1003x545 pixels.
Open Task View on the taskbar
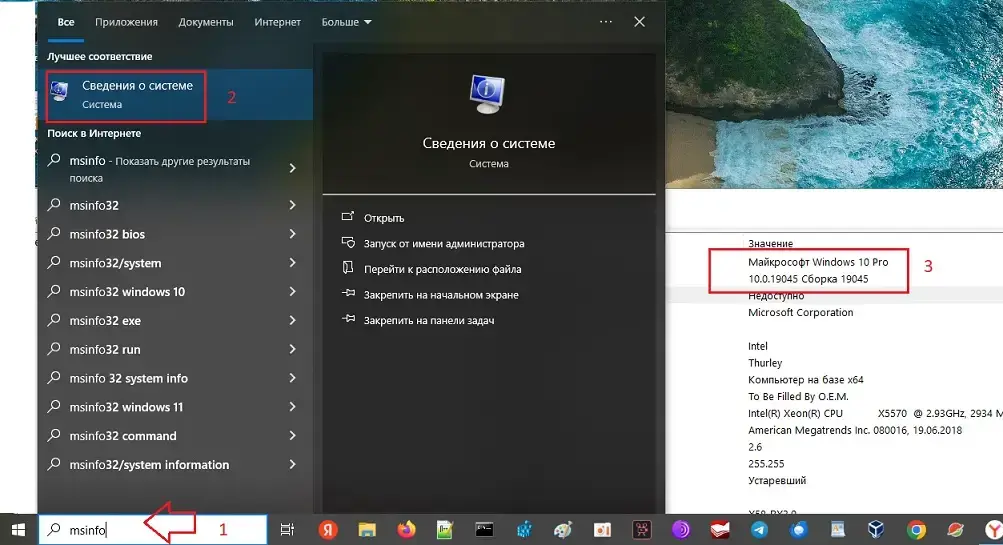point(287,530)
